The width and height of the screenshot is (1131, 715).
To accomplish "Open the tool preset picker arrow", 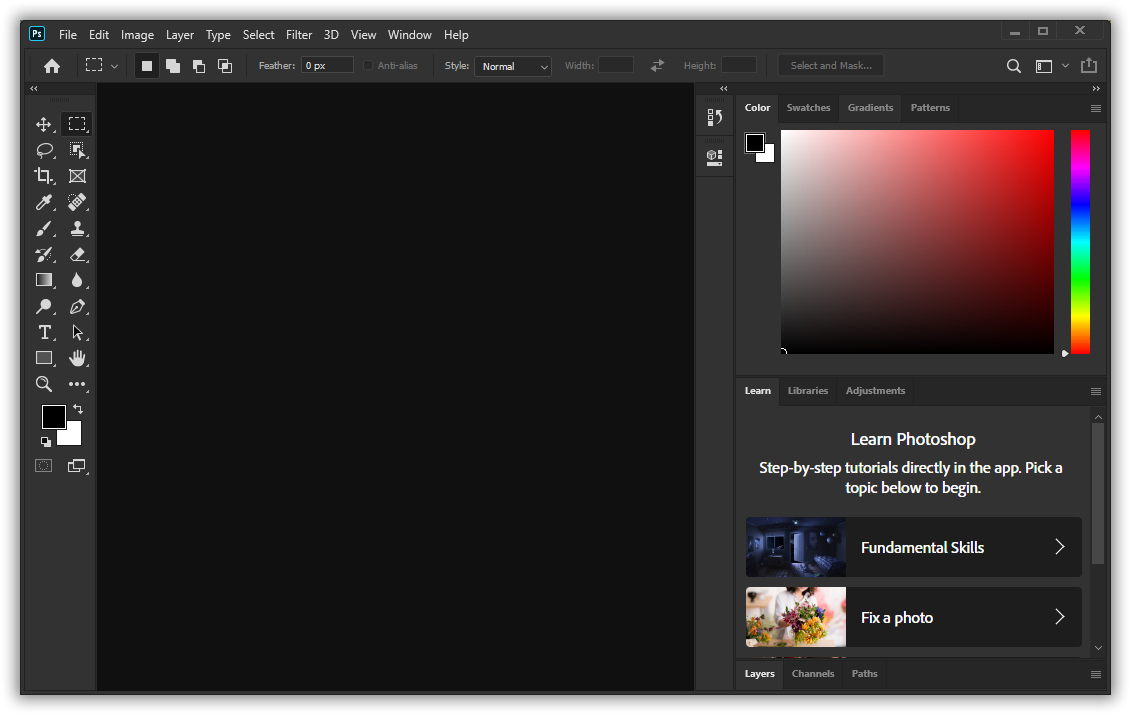I will point(115,66).
